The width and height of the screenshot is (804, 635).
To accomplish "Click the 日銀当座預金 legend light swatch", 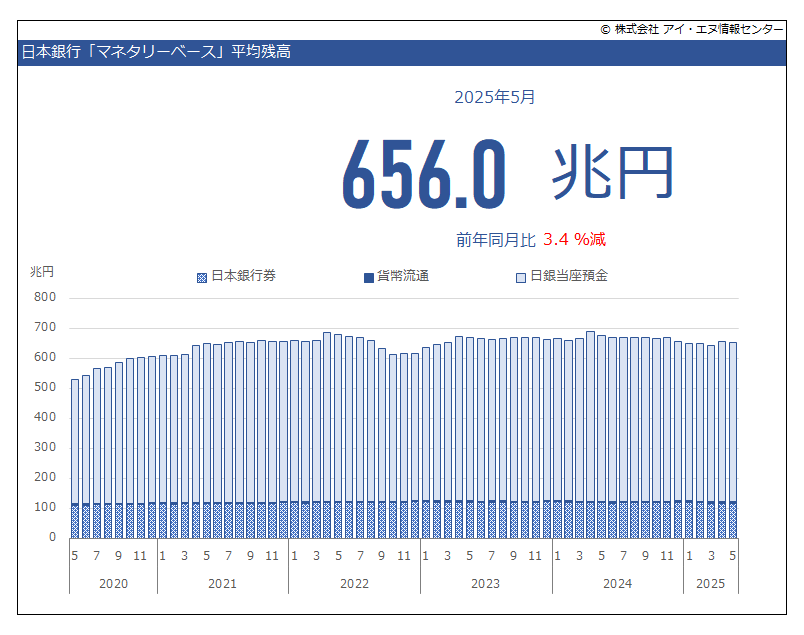I will coord(521,278).
